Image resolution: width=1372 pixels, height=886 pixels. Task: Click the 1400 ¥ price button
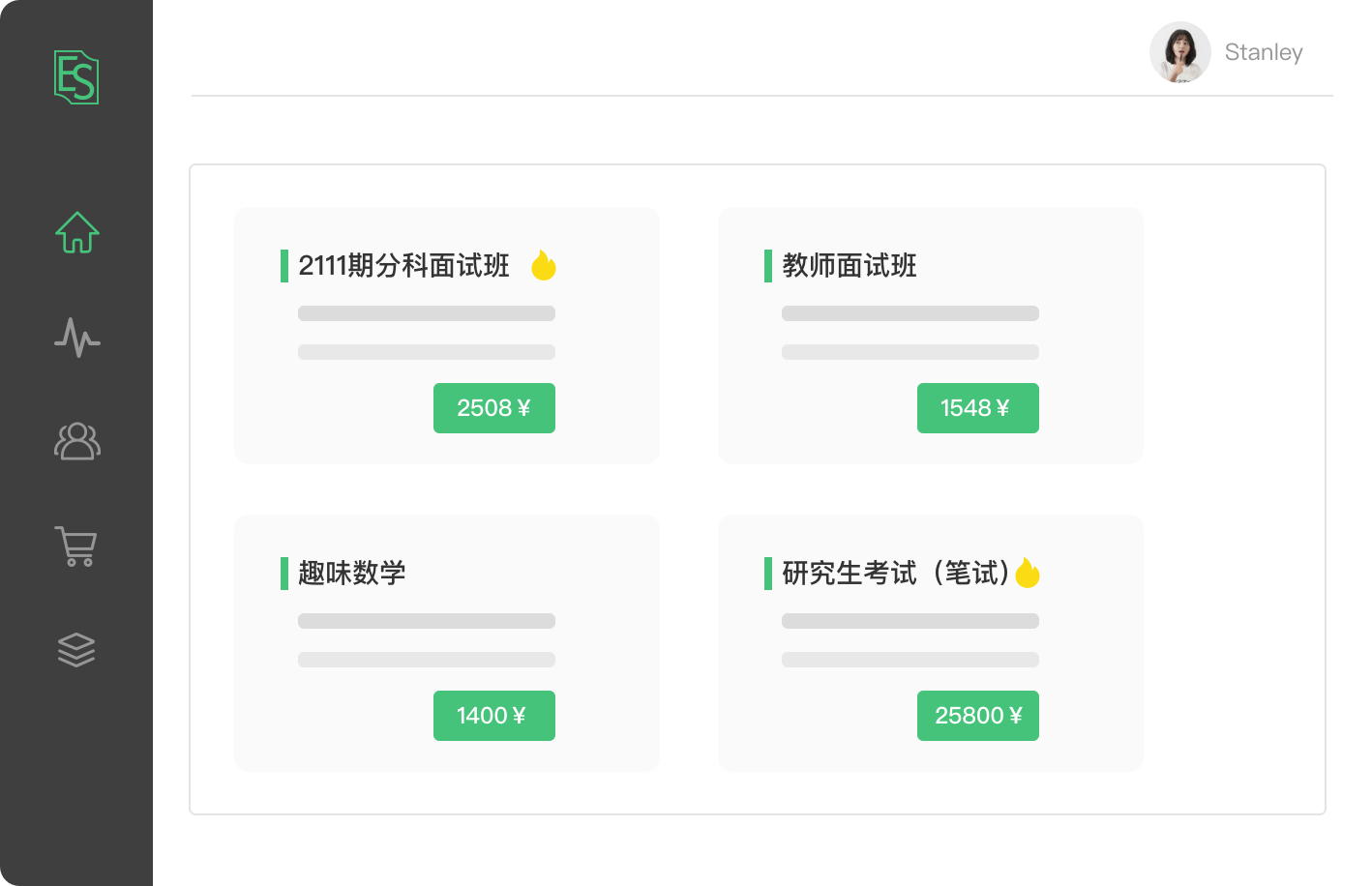pyautogui.click(x=494, y=716)
